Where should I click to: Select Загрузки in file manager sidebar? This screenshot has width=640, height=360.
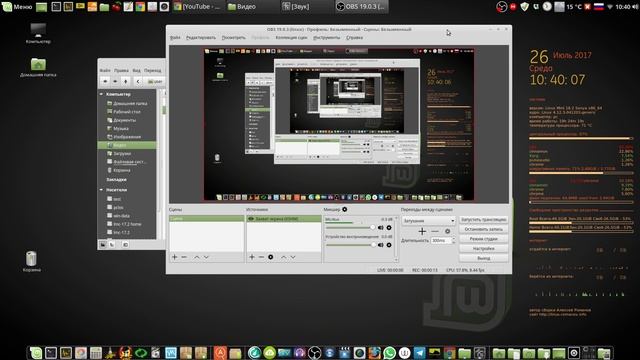pos(122,154)
